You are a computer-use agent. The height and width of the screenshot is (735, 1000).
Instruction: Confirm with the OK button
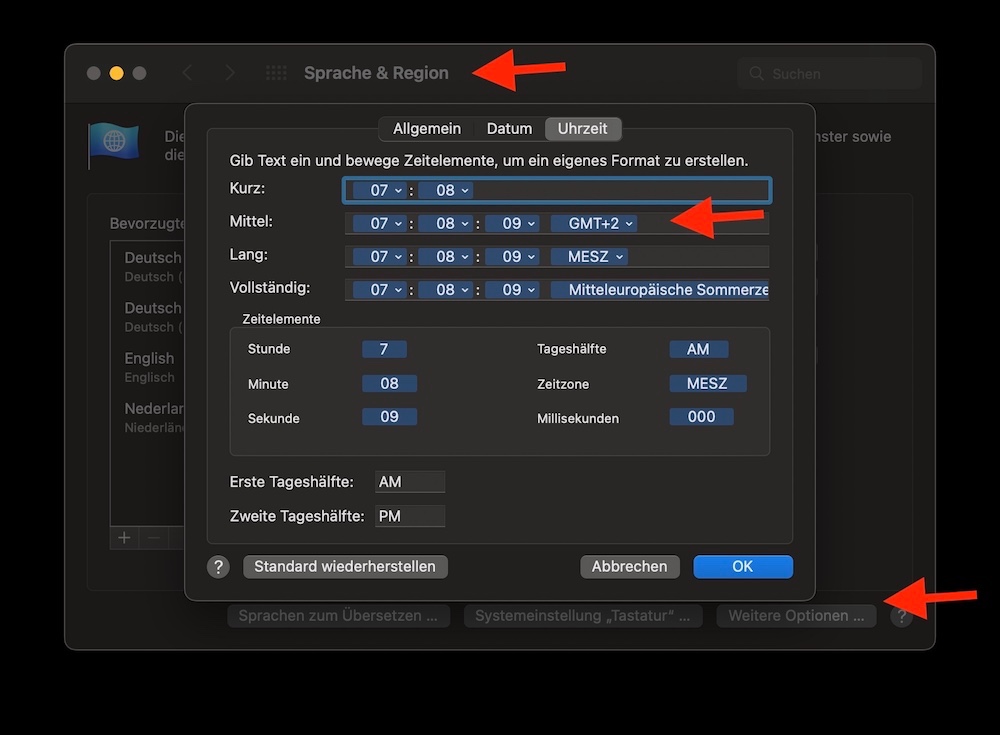[x=743, y=567]
